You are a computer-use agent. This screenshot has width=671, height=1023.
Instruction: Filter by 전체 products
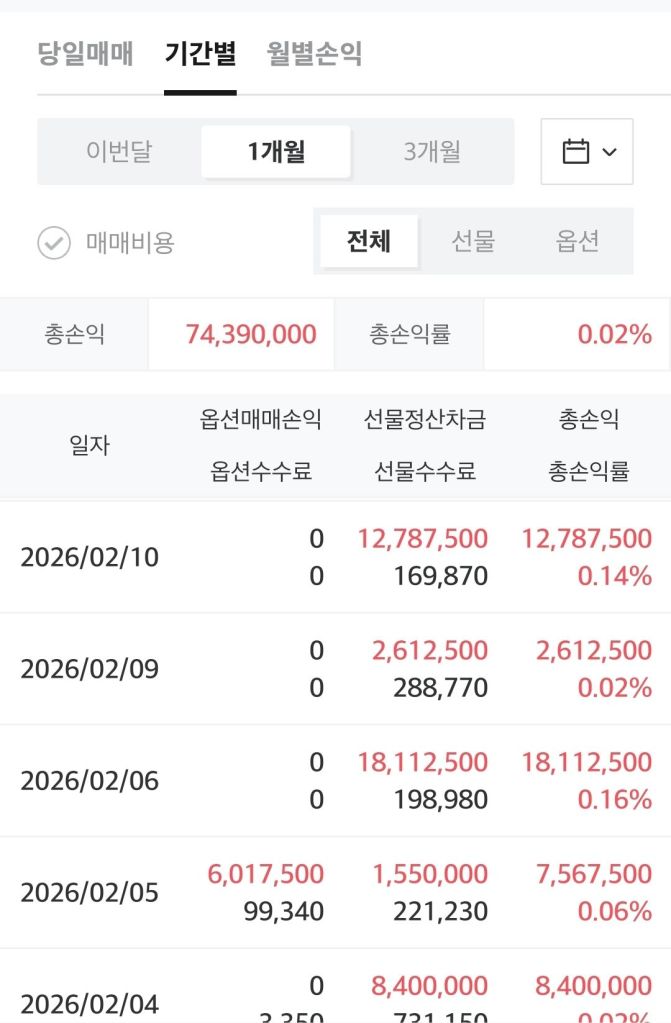pyautogui.click(x=368, y=241)
